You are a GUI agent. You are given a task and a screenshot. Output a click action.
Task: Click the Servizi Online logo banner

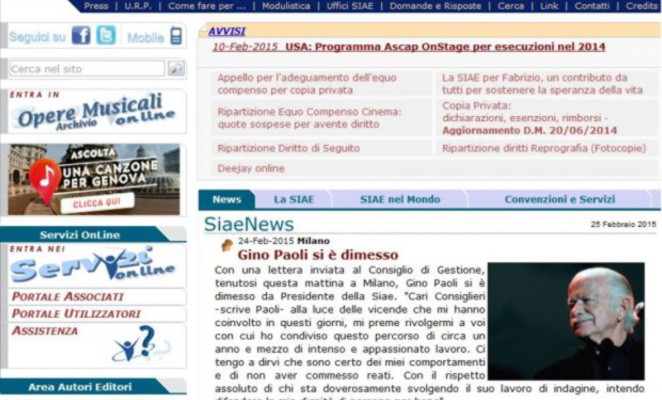coord(93,265)
